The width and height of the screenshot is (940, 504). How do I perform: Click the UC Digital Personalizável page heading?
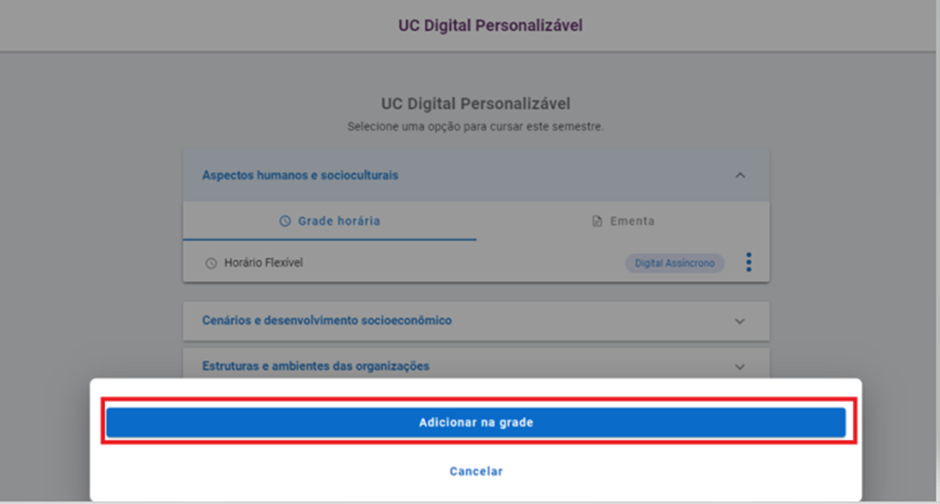475,104
